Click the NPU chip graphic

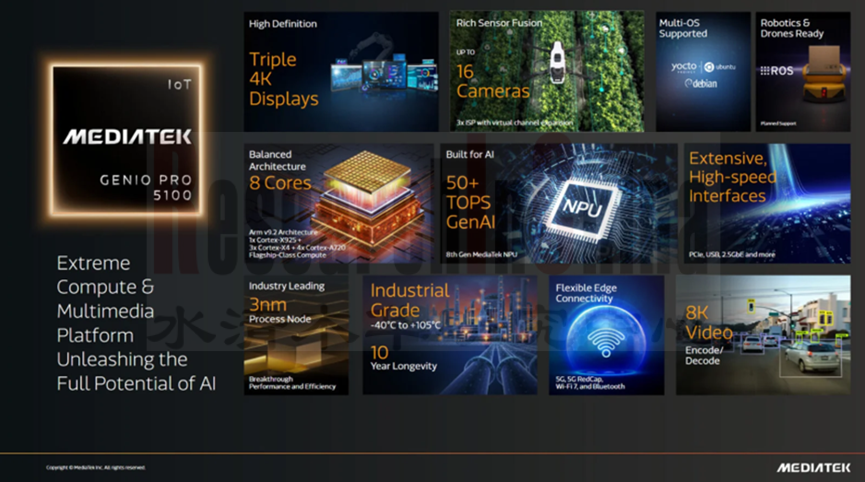click(x=583, y=208)
